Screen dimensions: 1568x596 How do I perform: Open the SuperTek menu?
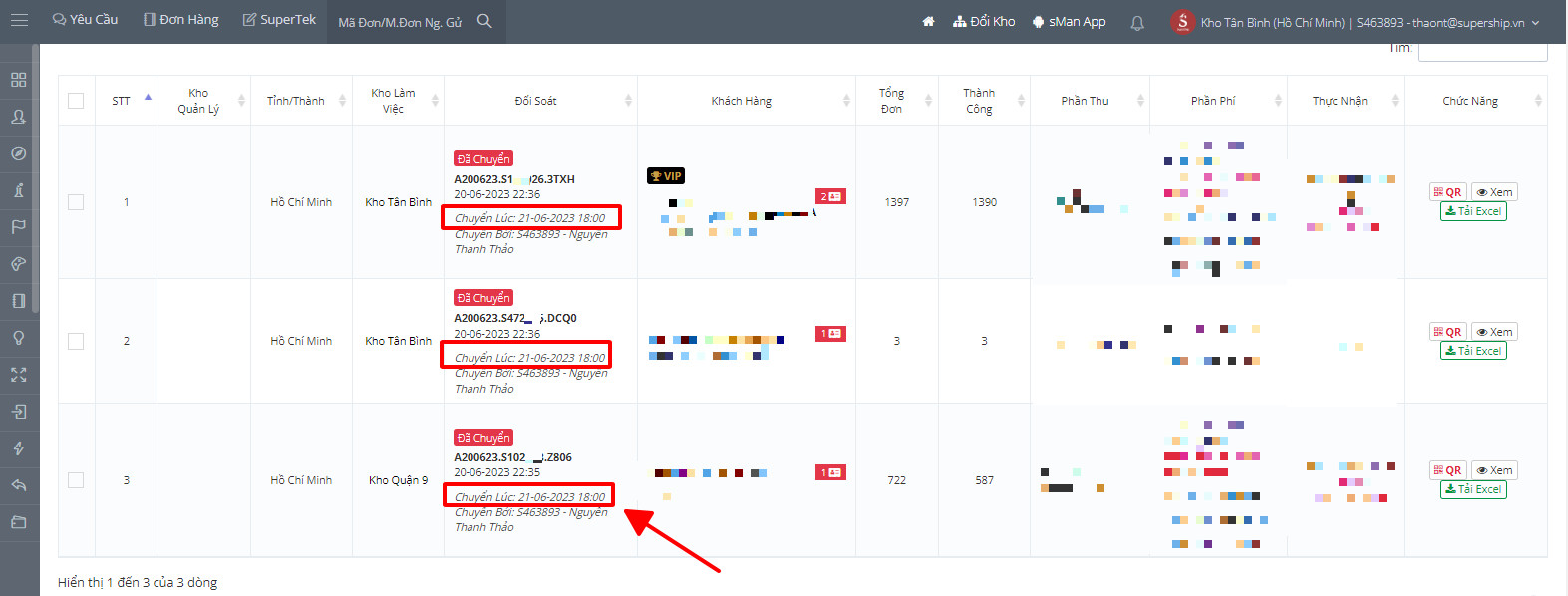tap(279, 20)
